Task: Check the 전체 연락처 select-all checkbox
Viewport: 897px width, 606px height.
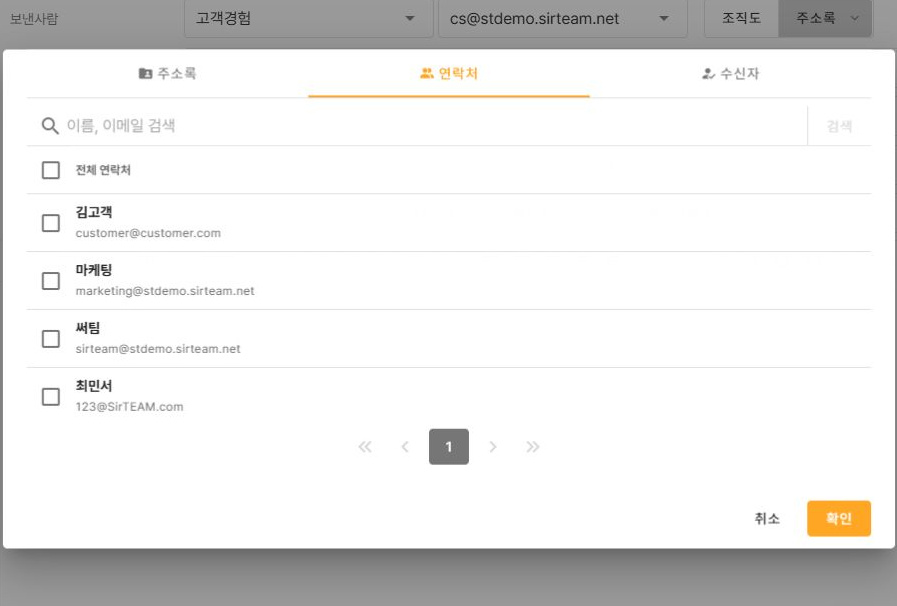Action: [51, 170]
